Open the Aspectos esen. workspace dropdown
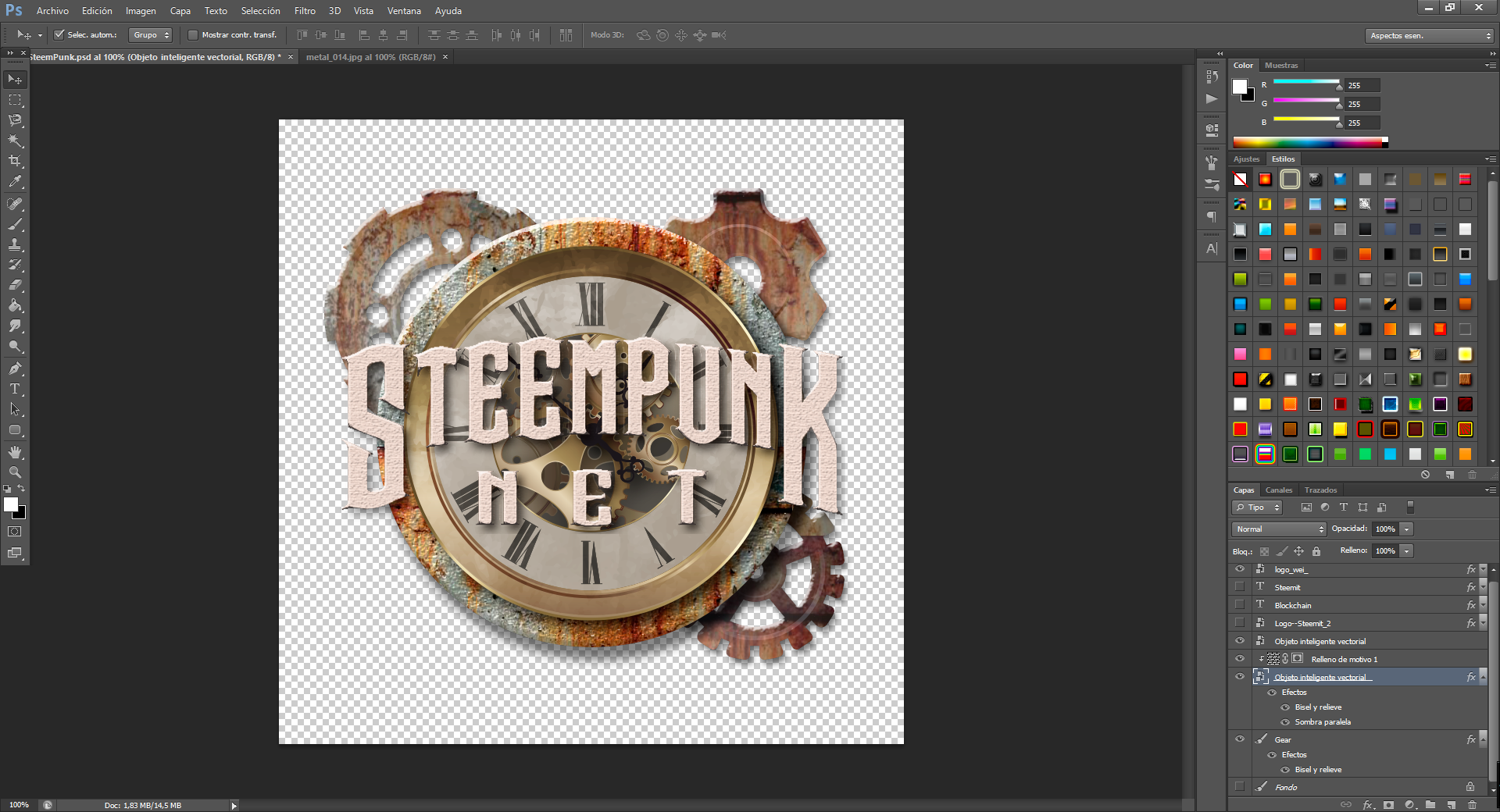This screenshot has width=1500, height=812. tap(1430, 36)
